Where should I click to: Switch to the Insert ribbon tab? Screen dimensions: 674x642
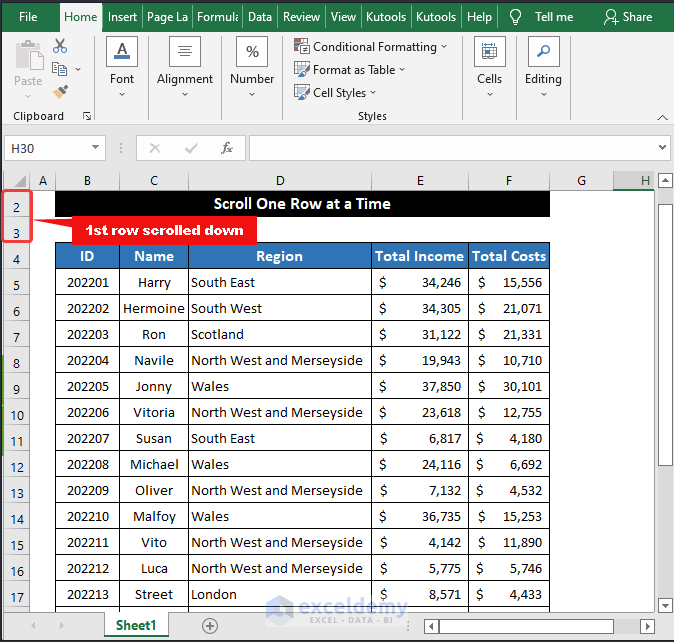click(122, 17)
